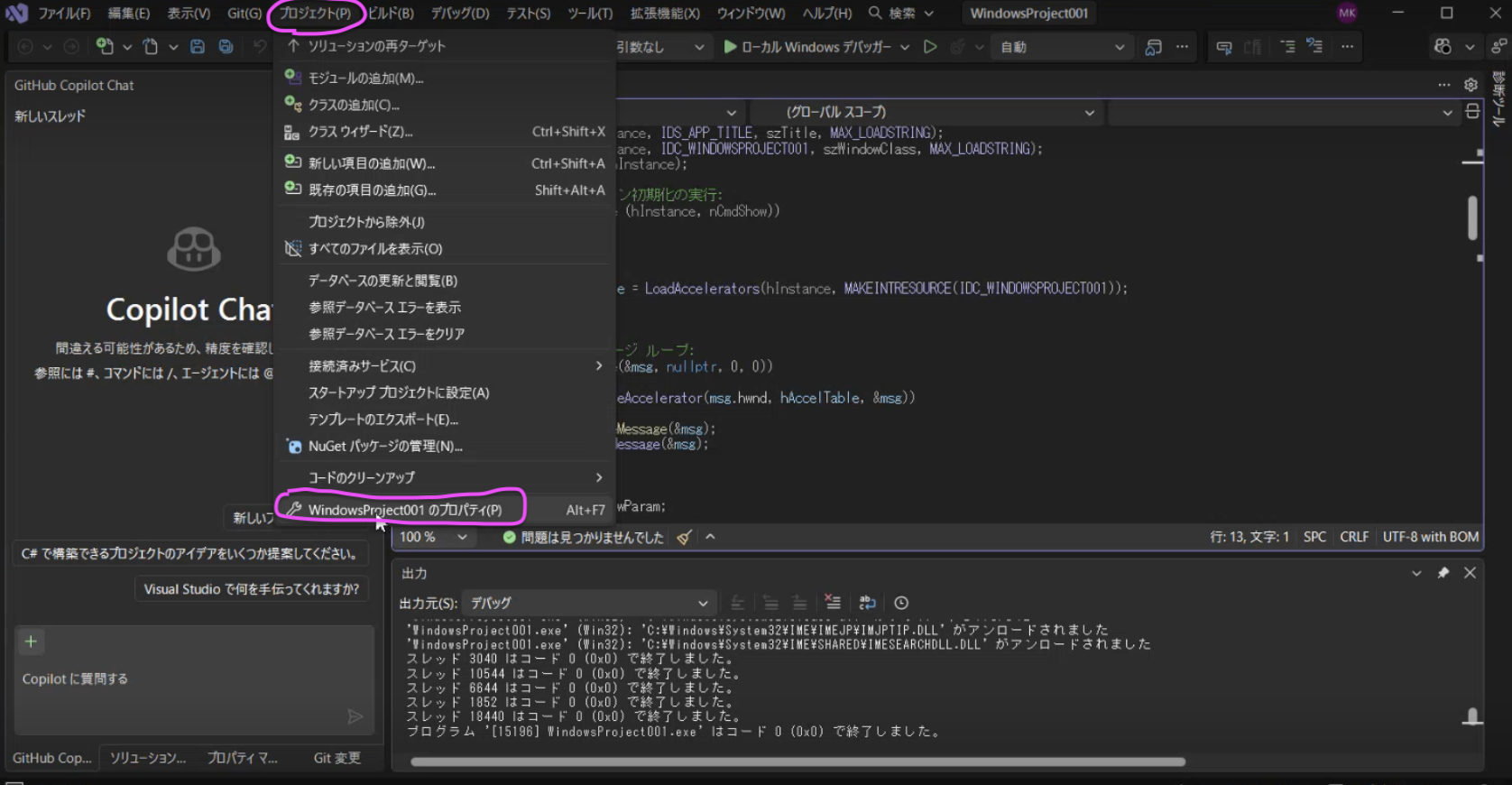Open the ビルド(B) menu

coord(389,14)
